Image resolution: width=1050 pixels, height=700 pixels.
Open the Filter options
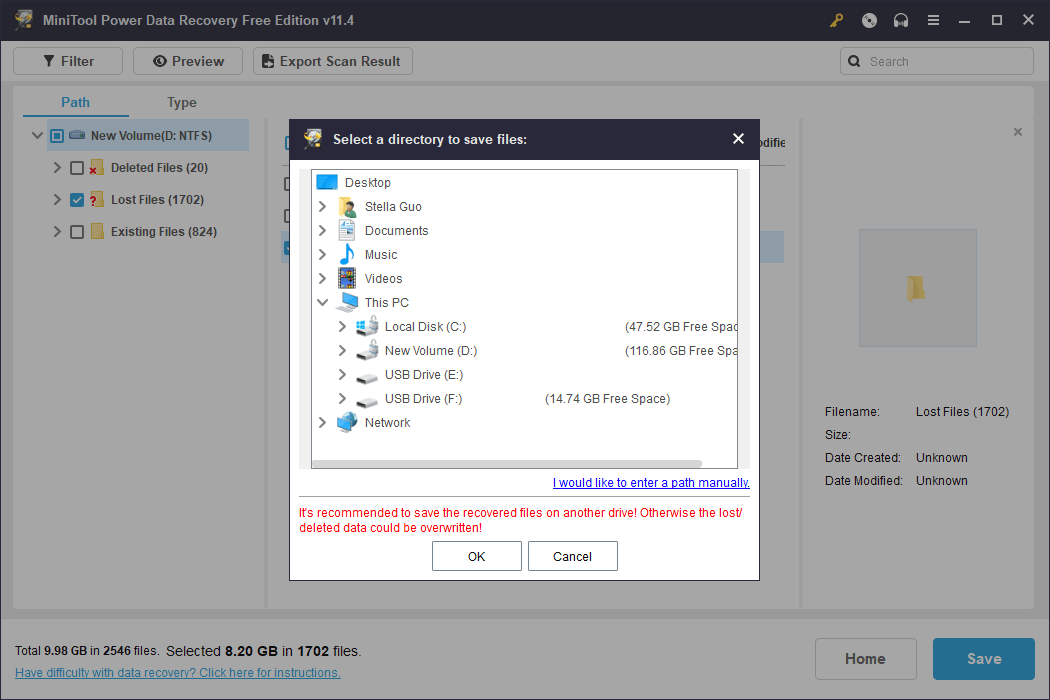[68, 61]
